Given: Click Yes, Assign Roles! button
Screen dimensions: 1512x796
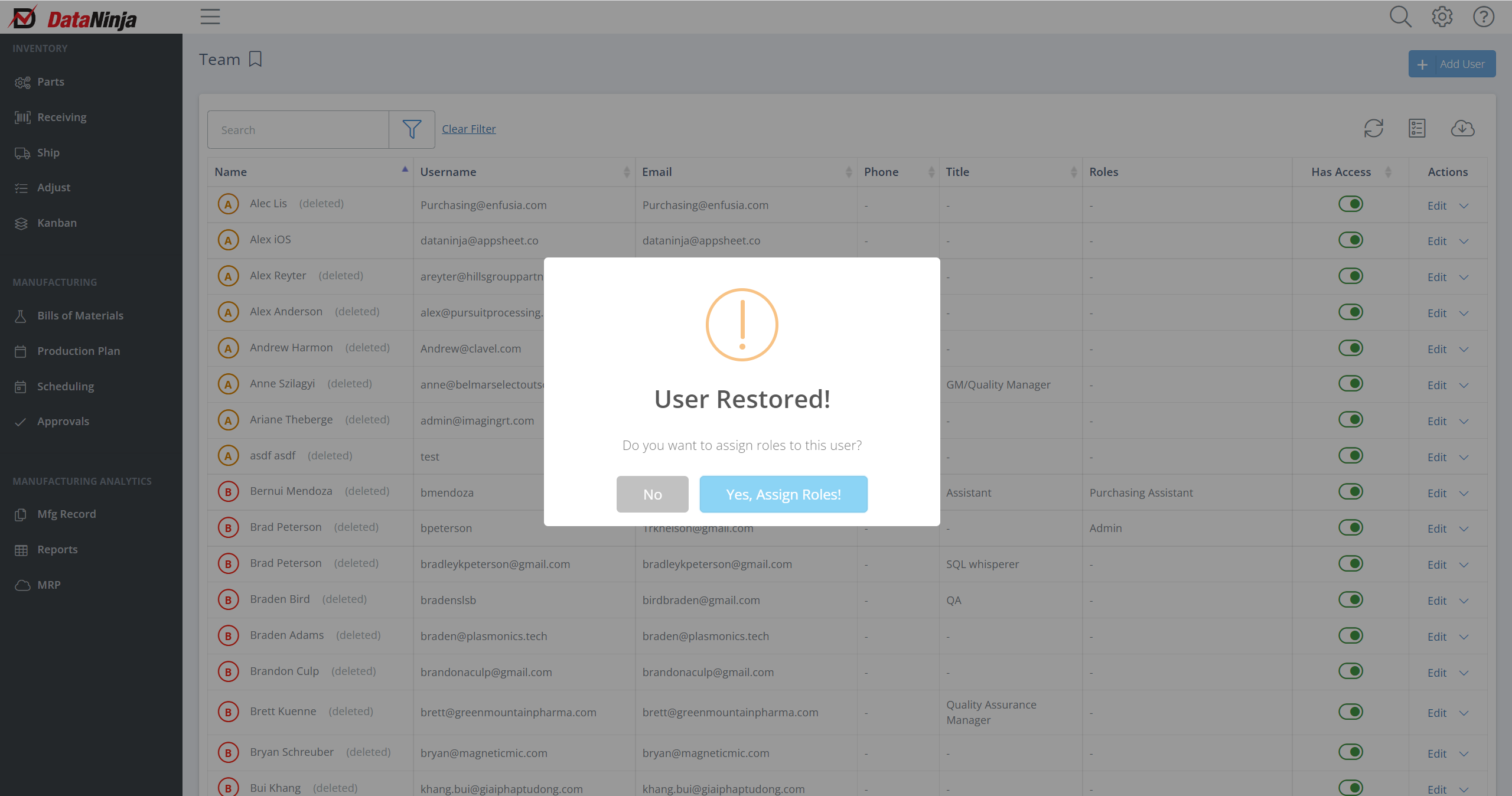Looking at the screenshot, I should [x=783, y=494].
